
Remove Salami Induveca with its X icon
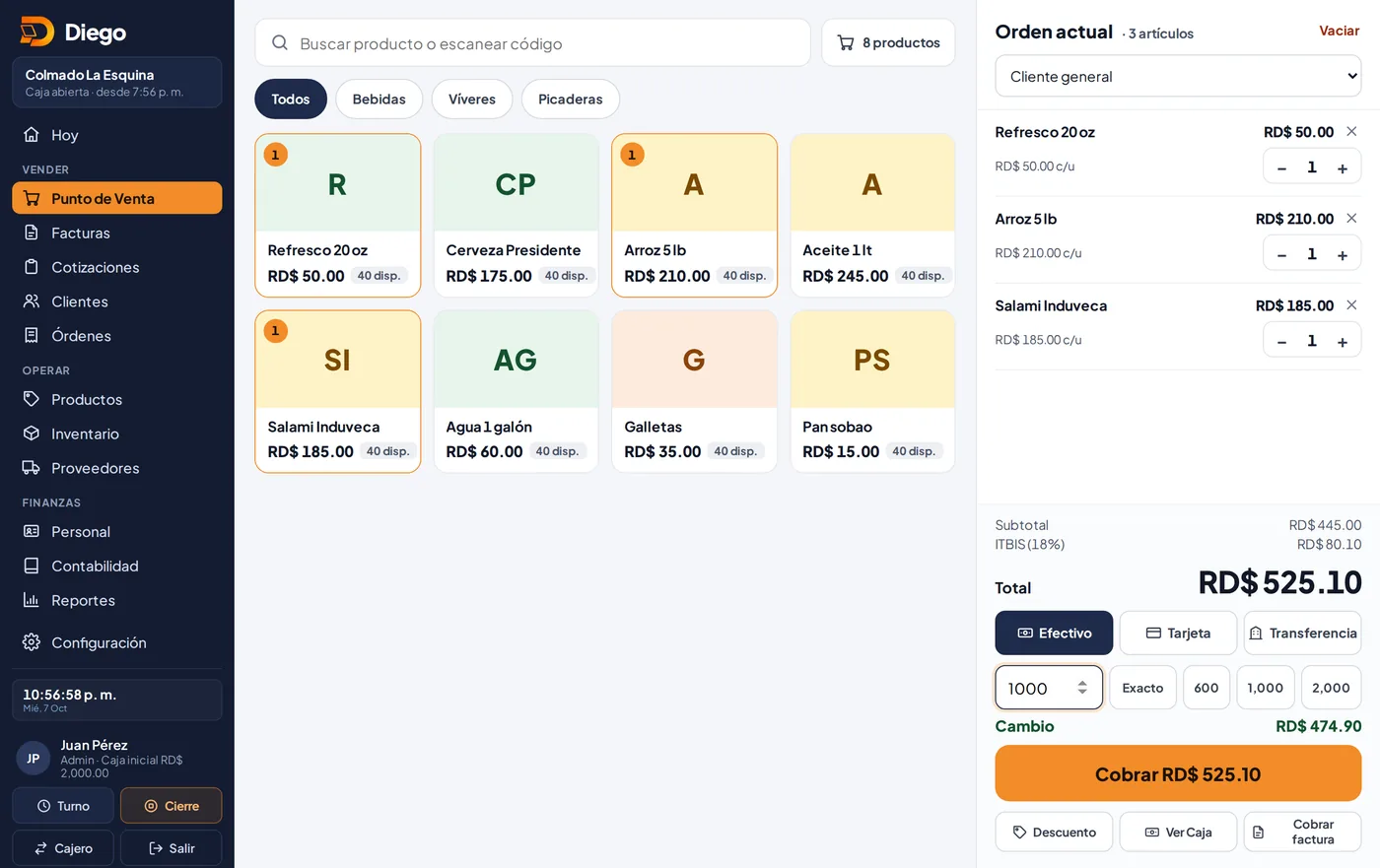[x=1351, y=305]
